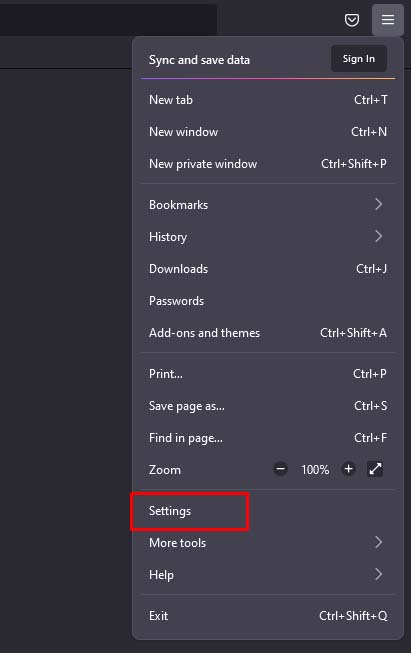
Task: Expand the More tools submenu
Action: (x=268, y=543)
